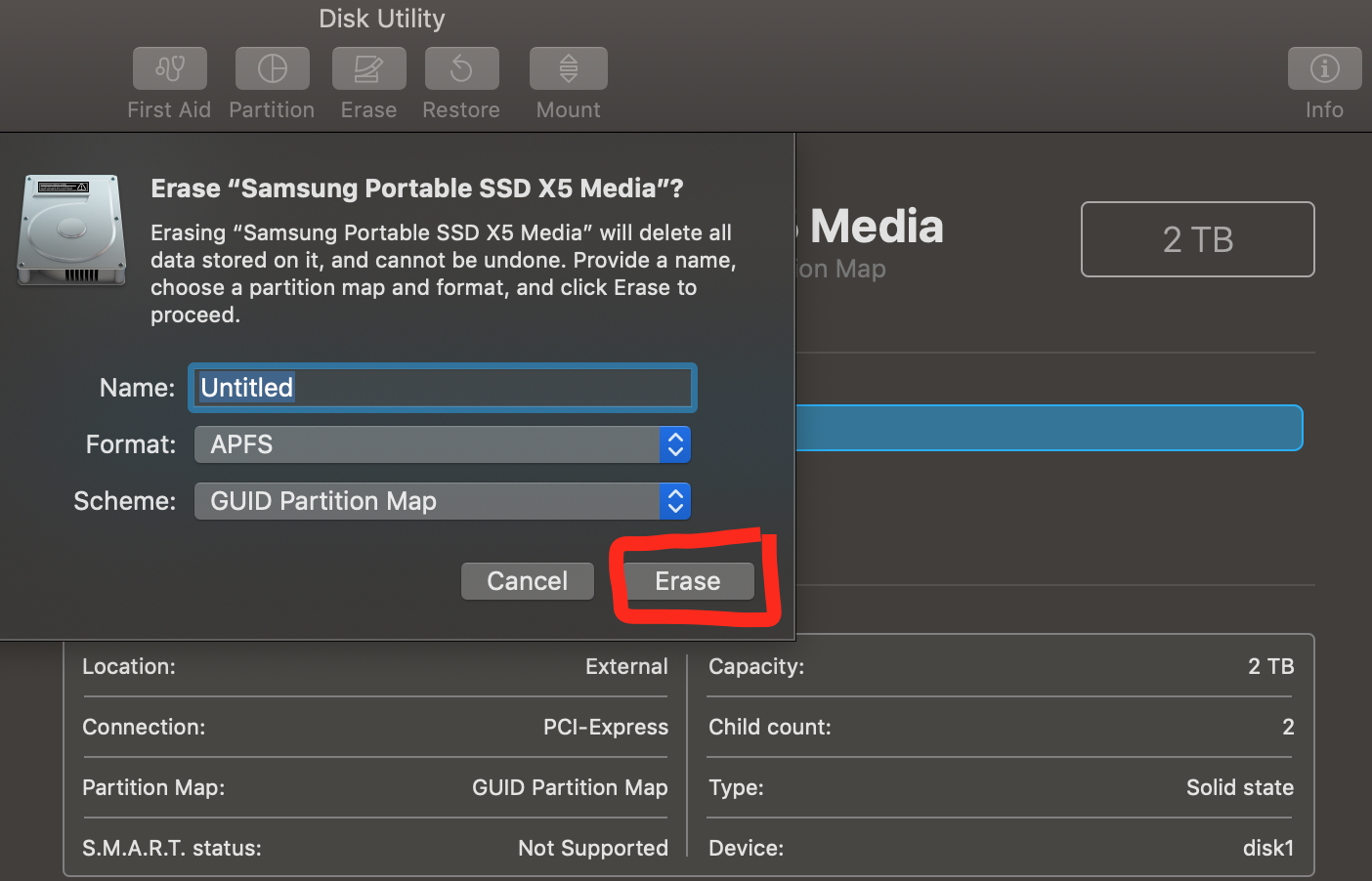Viewport: 1372px width, 881px height.
Task: Click the GUID Partition Map value in details table
Action: [x=570, y=787]
